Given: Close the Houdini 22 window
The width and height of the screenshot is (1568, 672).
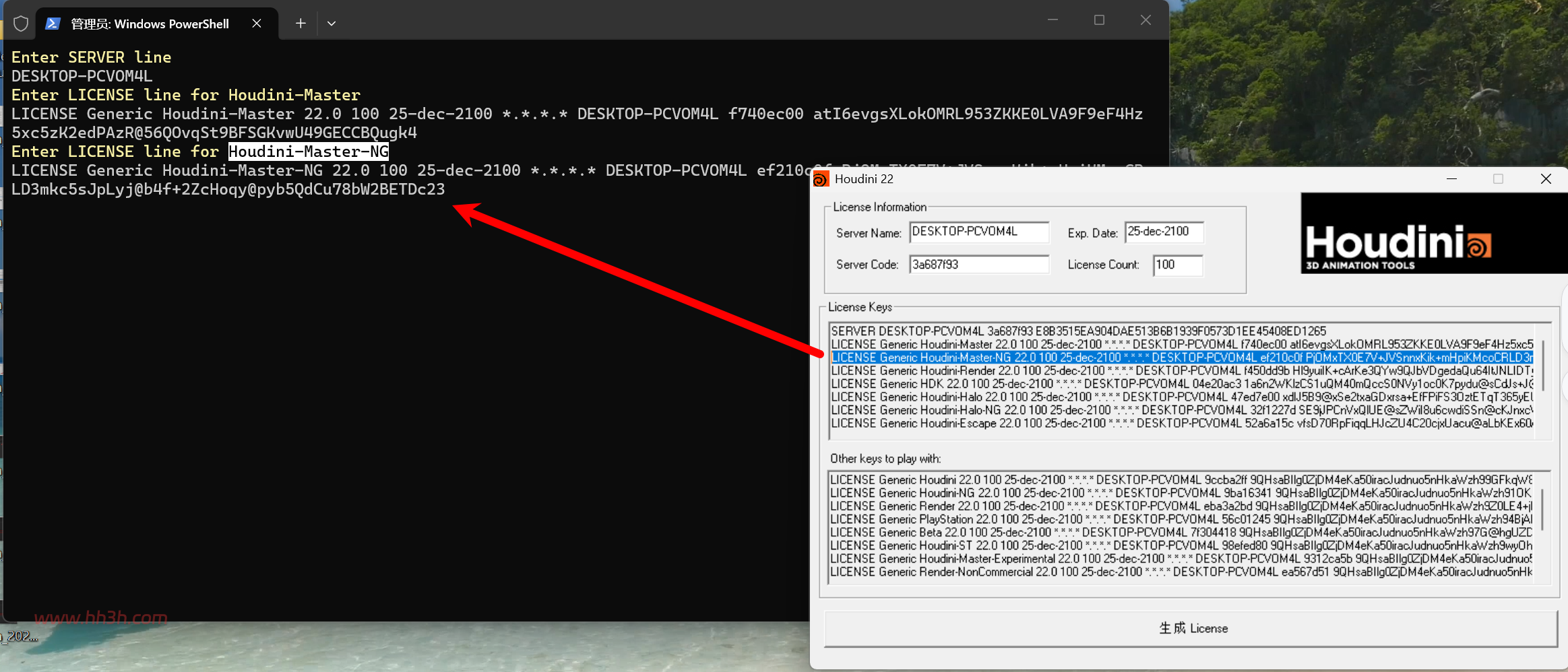Looking at the screenshot, I should coord(1546,179).
